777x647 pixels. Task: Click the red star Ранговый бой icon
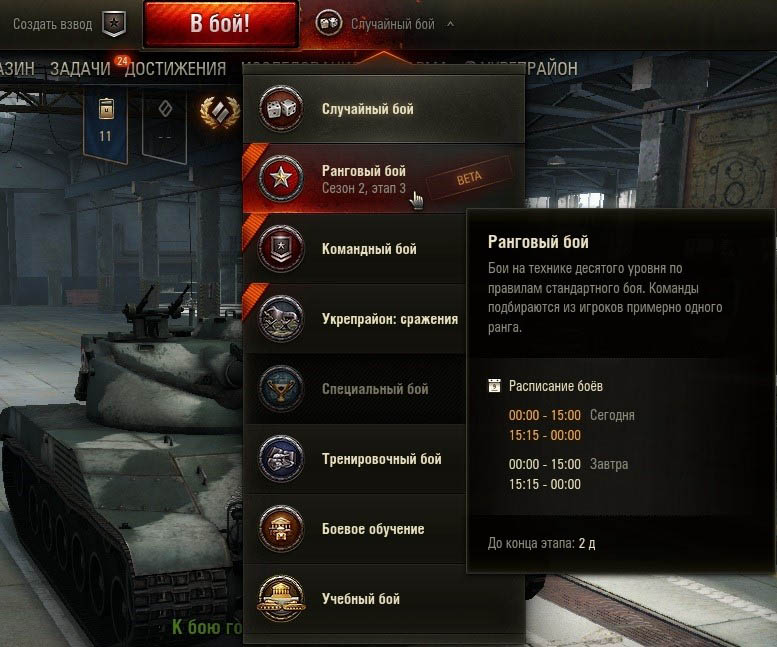pos(281,178)
